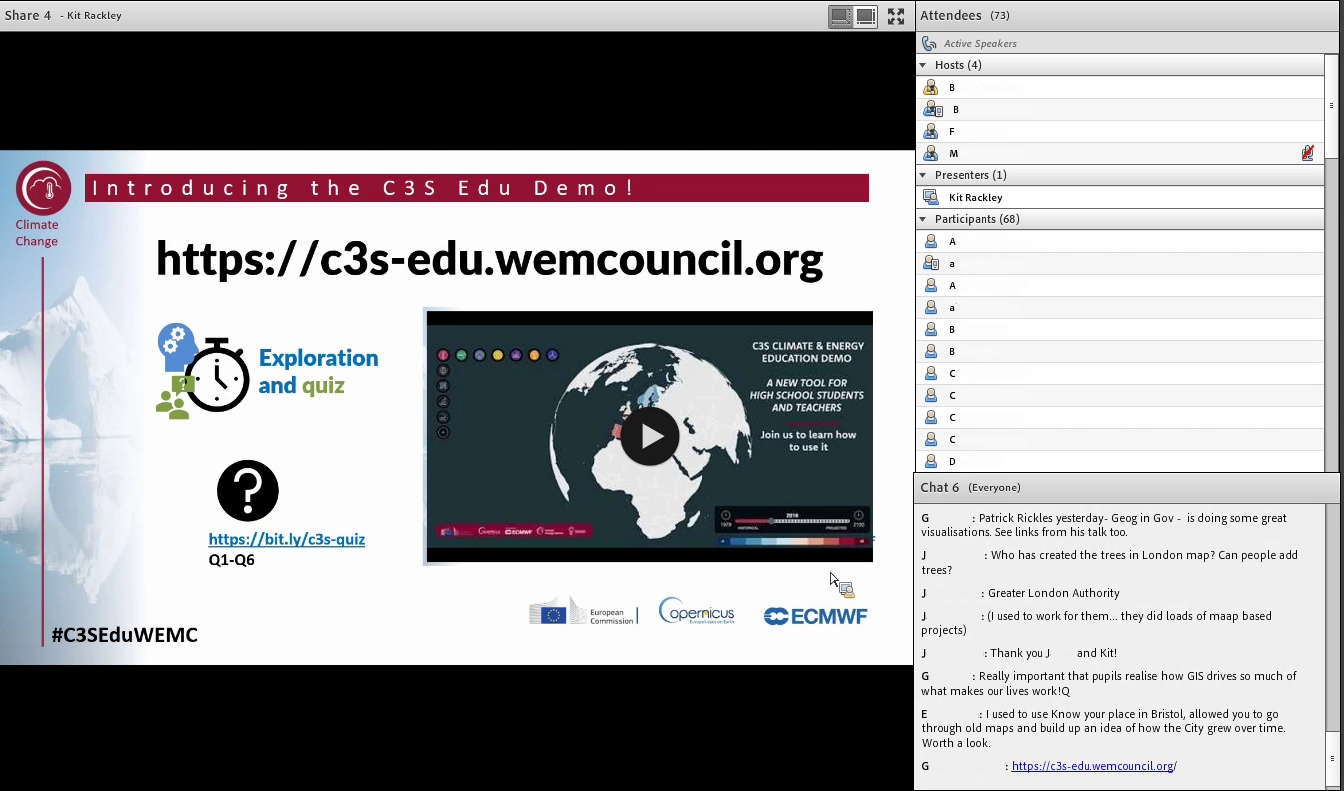Viewport: 1344px width, 791px height.
Task: Play the C3S Climate & Energy demo video
Action: pos(650,436)
